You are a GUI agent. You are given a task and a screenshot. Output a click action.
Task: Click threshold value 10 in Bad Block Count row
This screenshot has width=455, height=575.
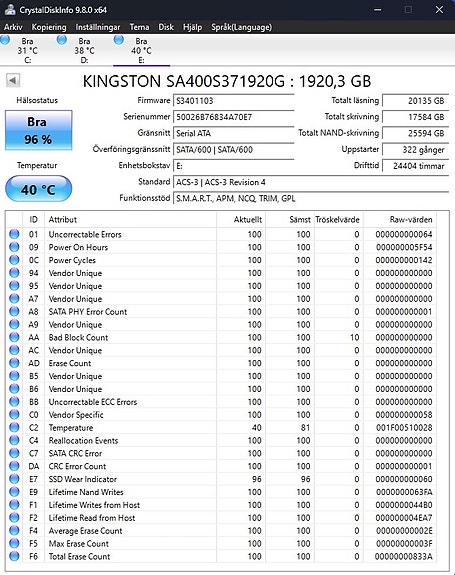coord(355,337)
